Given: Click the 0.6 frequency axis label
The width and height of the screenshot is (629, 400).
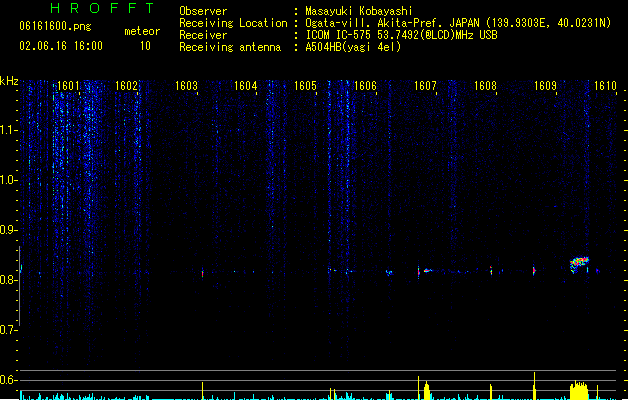Looking at the screenshot, I should (x=8, y=380).
